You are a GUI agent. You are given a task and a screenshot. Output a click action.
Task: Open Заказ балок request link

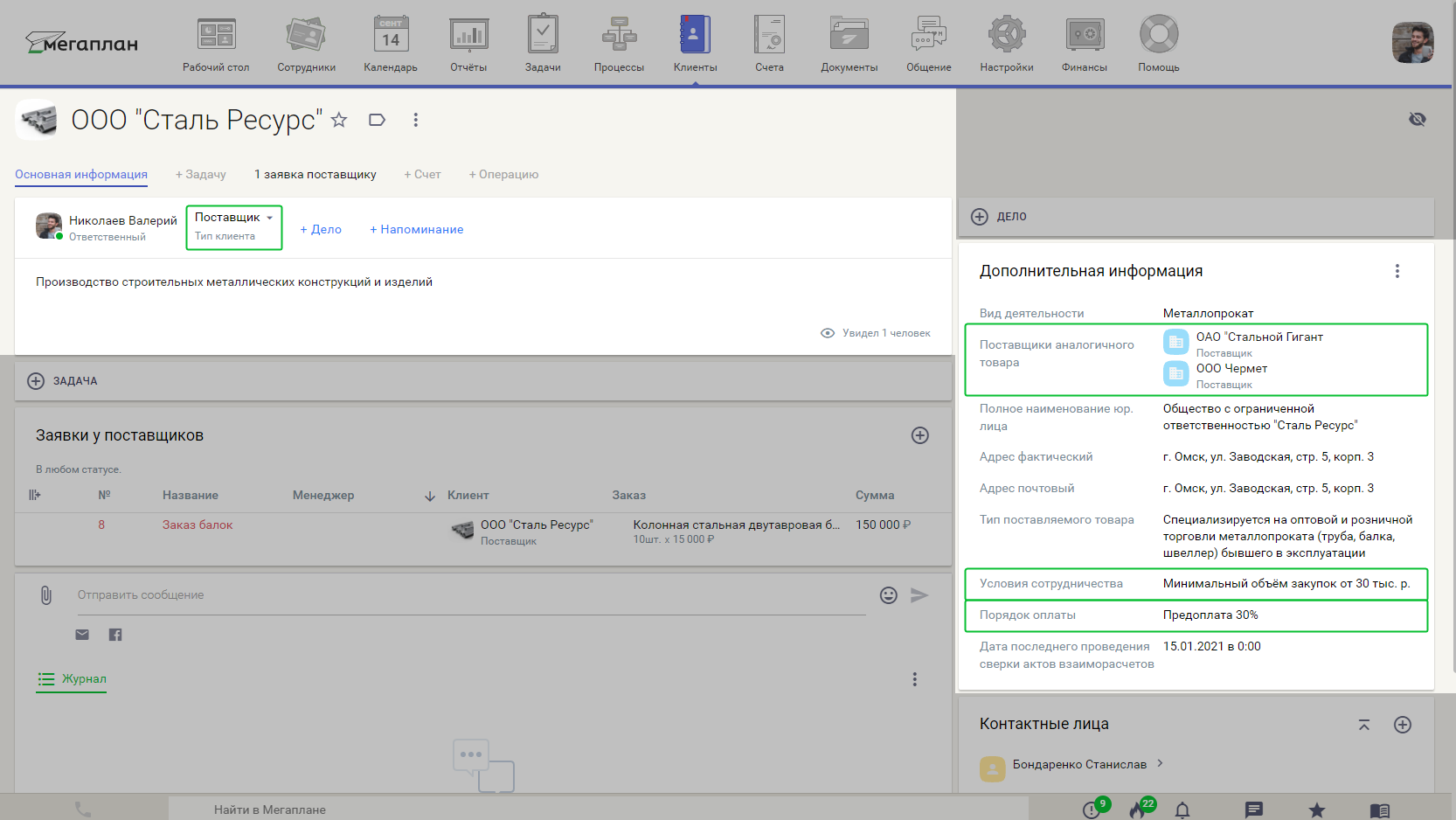tap(198, 525)
